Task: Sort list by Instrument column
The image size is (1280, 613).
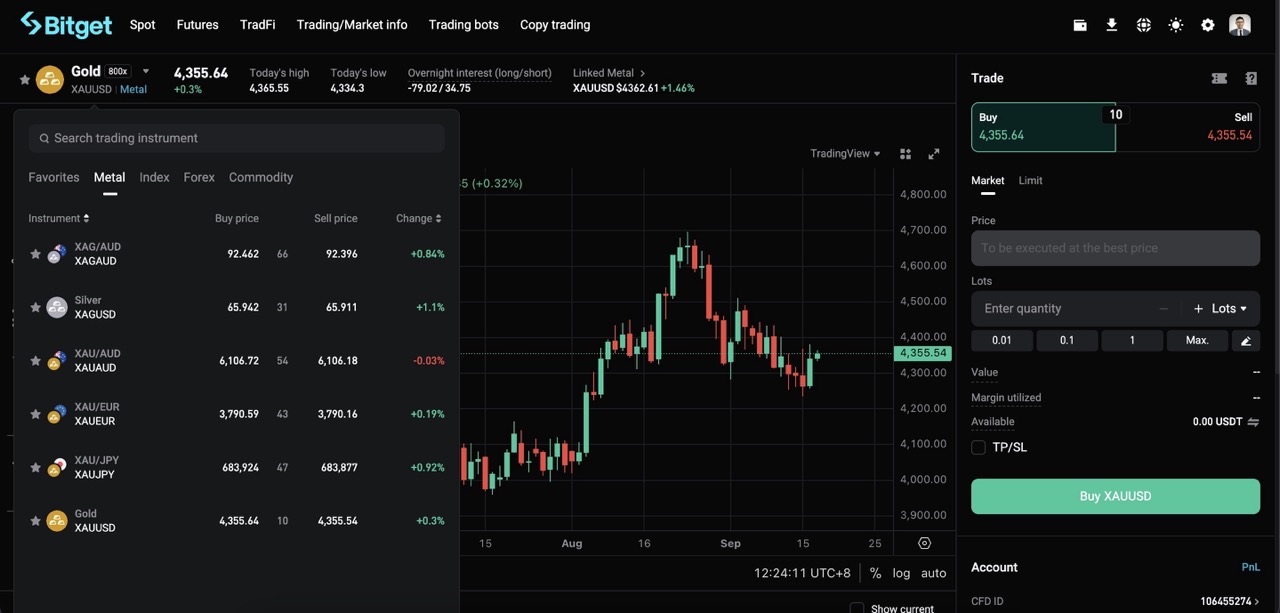Action: [x=59, y=218]
